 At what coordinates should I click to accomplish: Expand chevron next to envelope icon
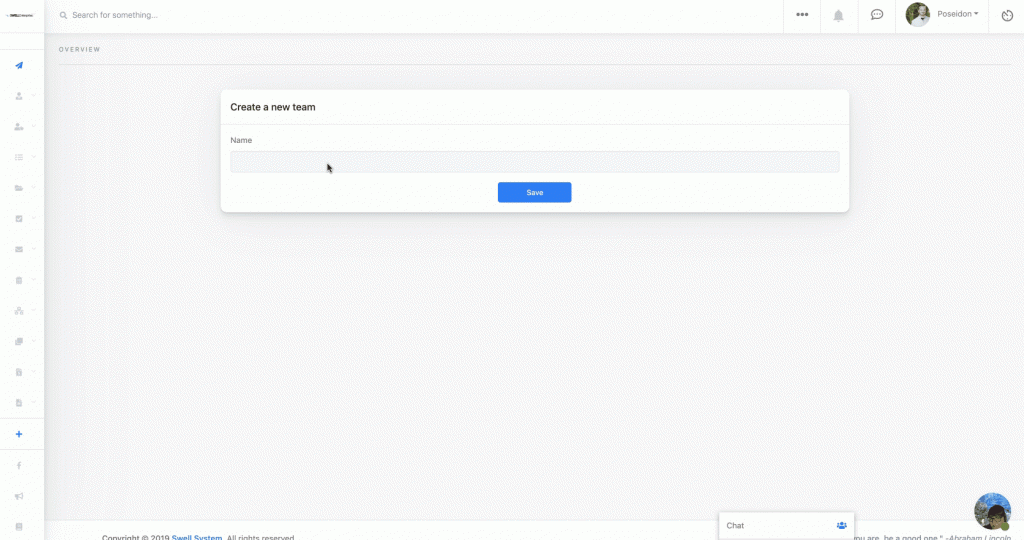pyautogui.click(x=34, y=249)
